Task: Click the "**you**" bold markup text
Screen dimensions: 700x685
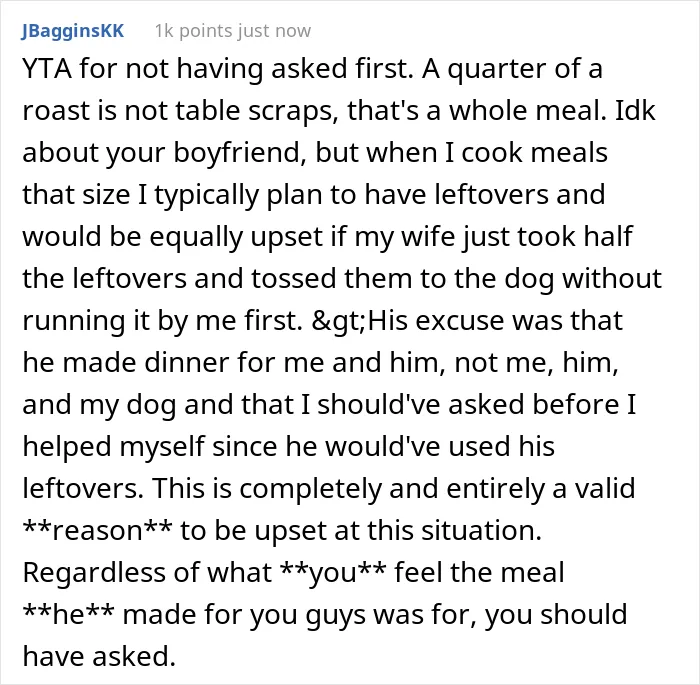Action: pos(332,572)
